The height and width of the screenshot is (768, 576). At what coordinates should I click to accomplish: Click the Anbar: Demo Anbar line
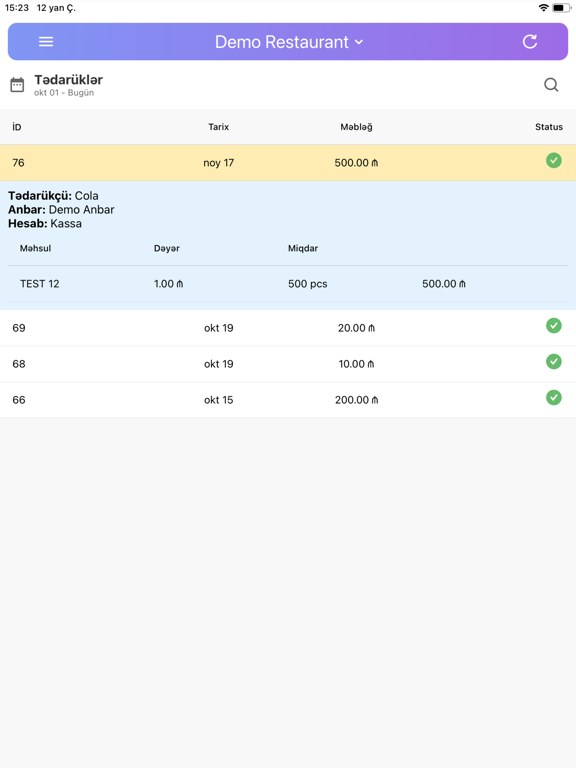tap(61, 210)
